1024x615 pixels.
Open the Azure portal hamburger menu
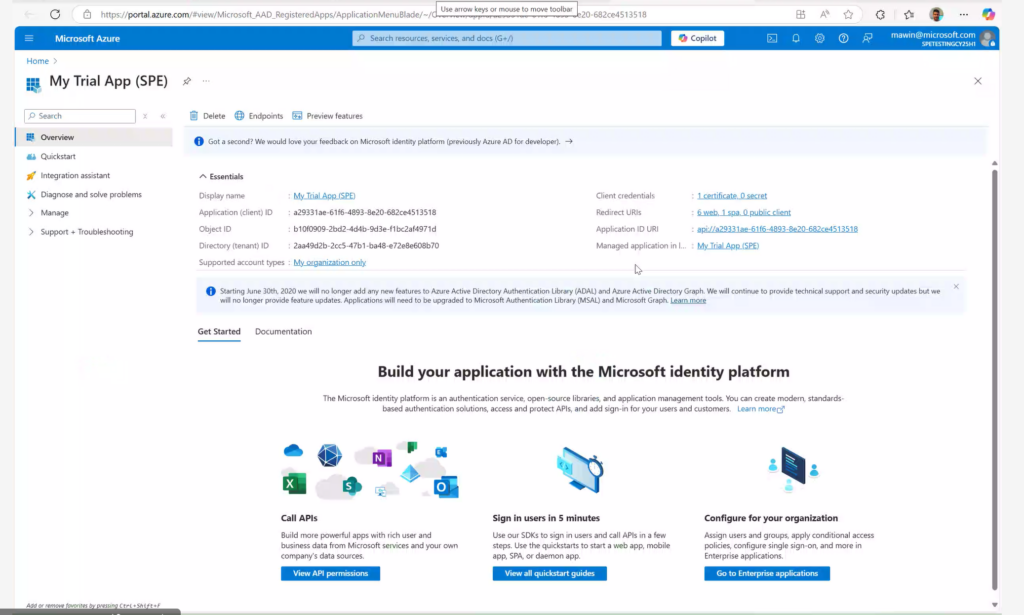[29, 39]
